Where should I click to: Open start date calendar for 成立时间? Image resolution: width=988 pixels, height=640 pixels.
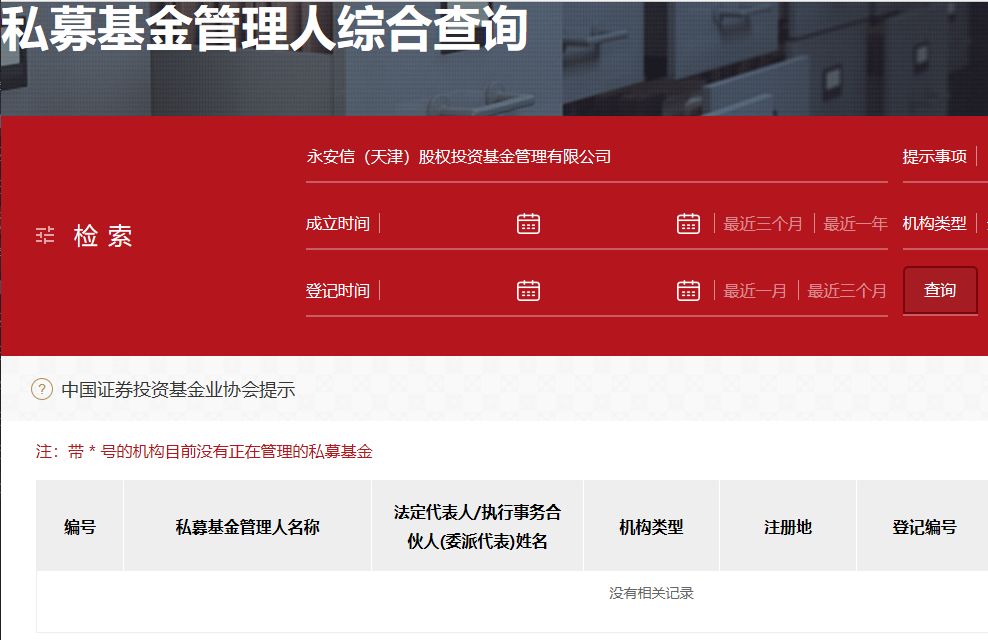point(528,224)
